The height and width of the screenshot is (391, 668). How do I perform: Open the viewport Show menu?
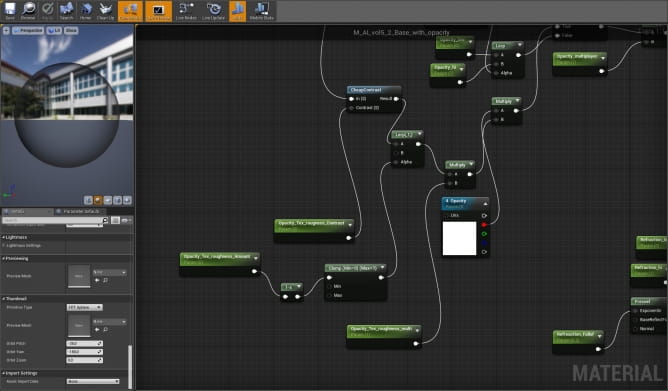pos(71,31)
